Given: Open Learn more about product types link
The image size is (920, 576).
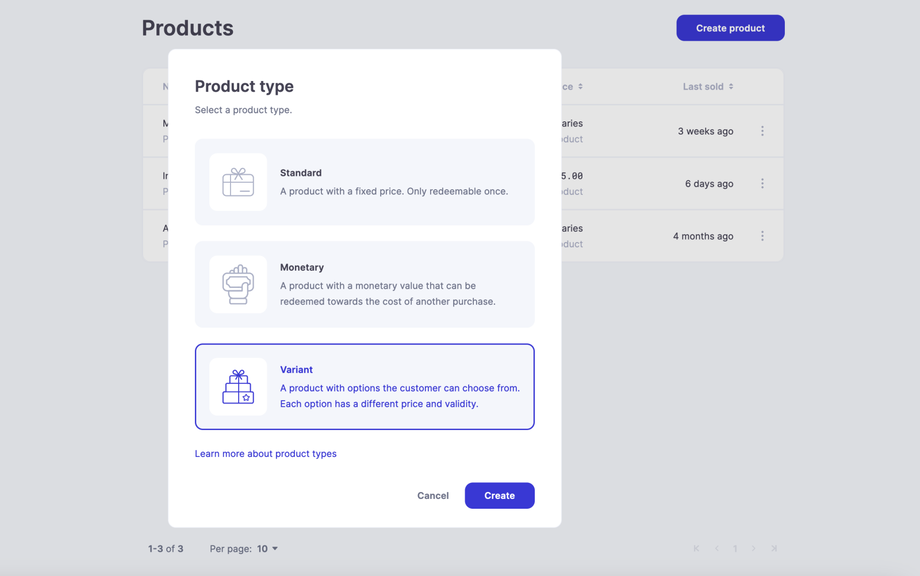Looking at the screenshot, I should [265, 454].
